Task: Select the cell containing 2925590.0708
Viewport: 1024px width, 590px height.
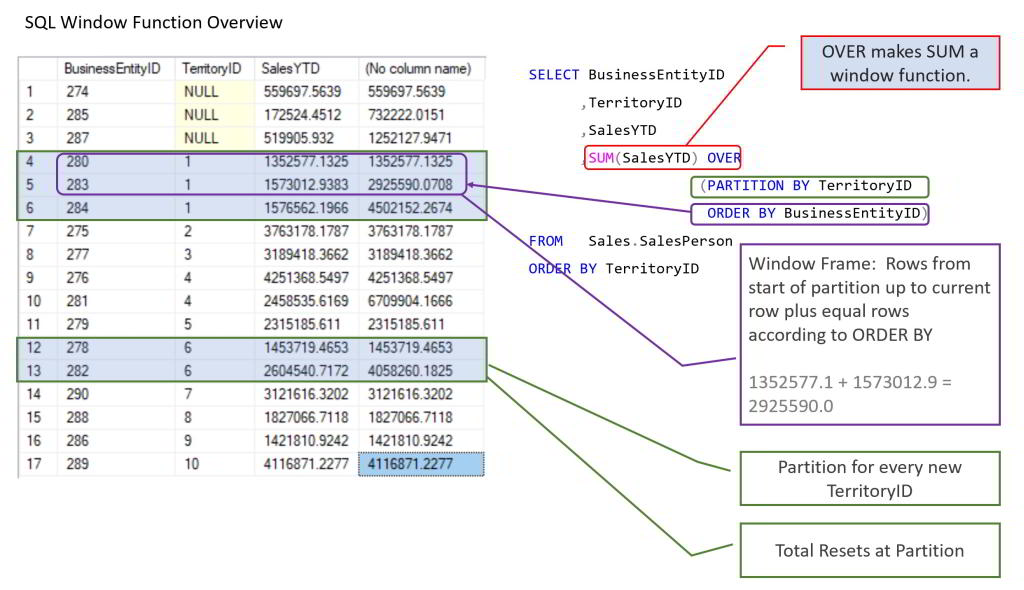Action: [x=410, y=184]
